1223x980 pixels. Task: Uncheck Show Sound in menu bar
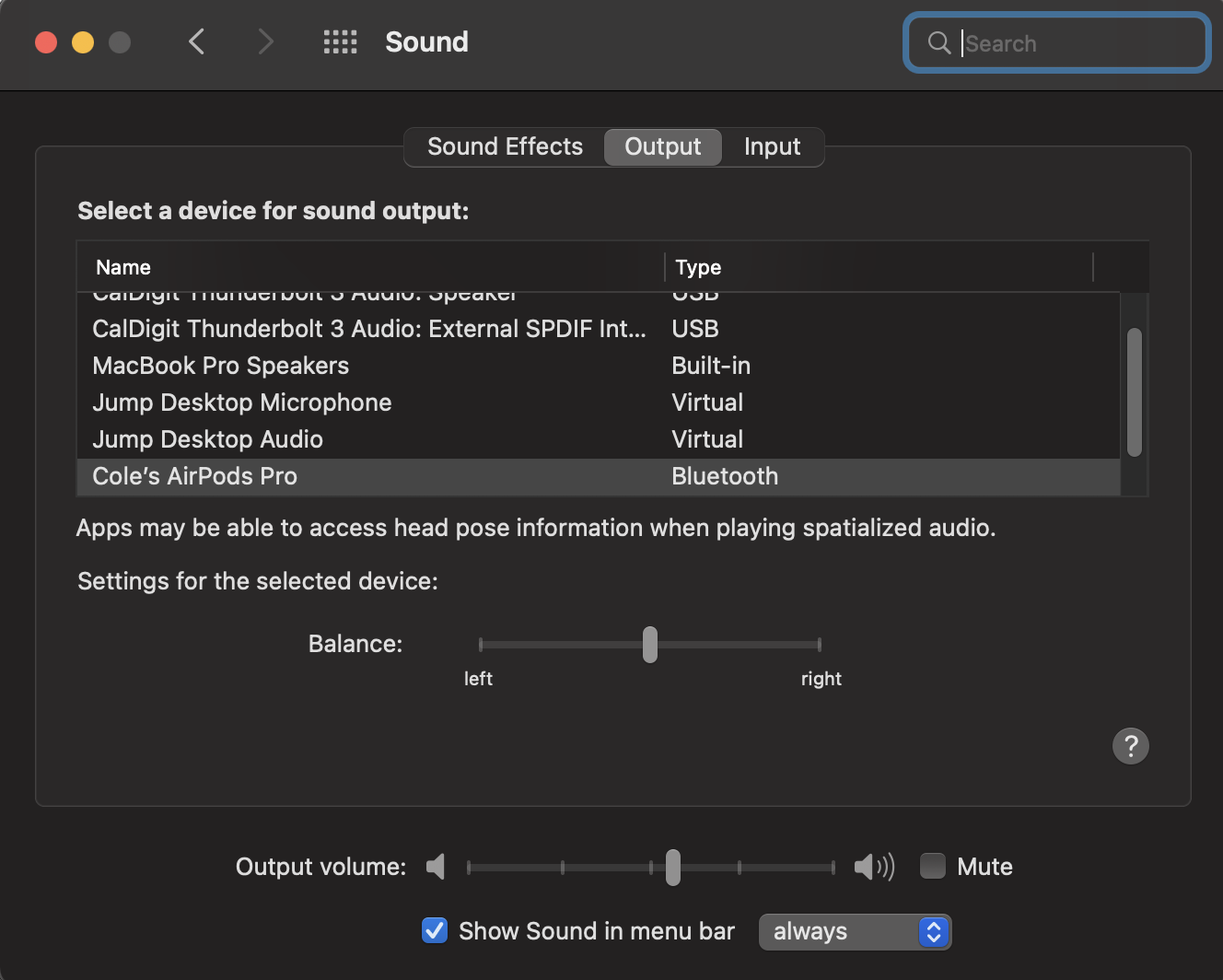point(435,931)
